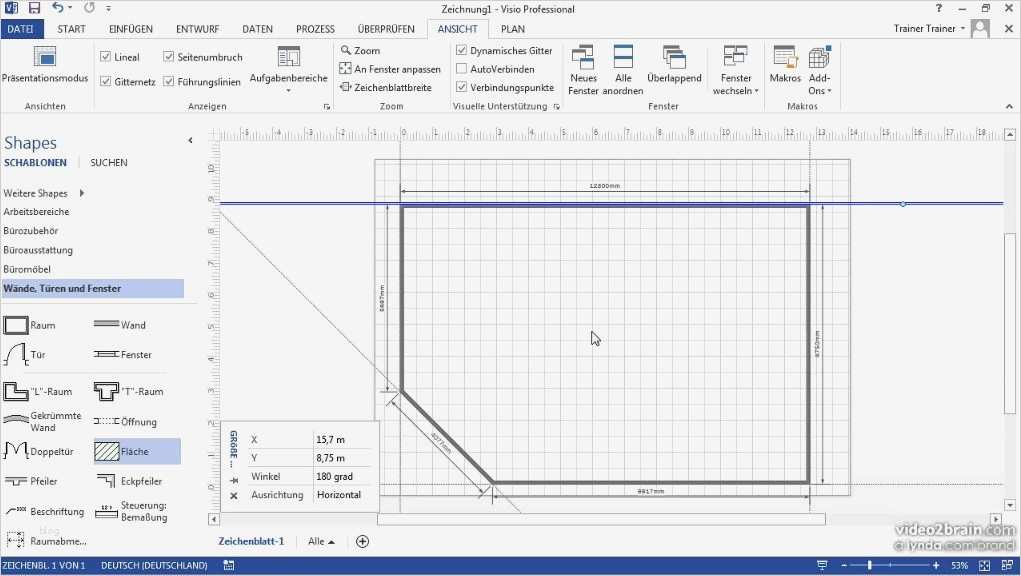The image size is (1021, 576).
Task: Uncheck Seitenumbruch
Action: click(x=169, y=57)
